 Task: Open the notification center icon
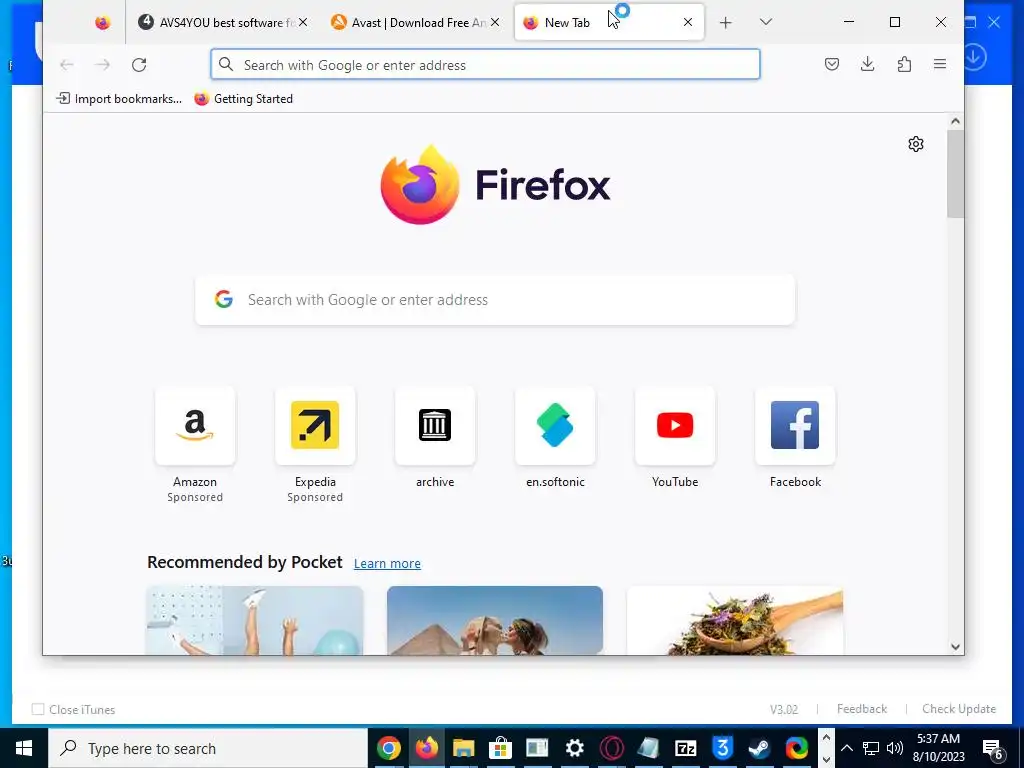coord(992,749)
